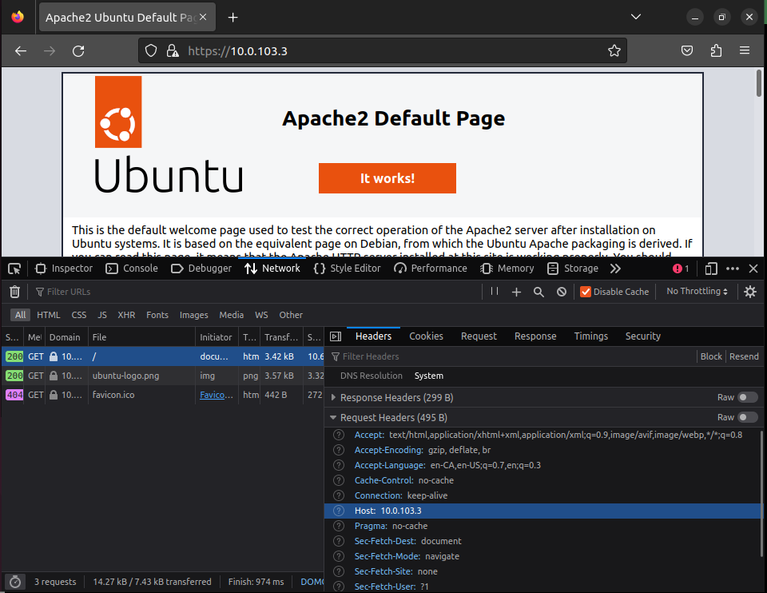
Task: Toggle Raw switch for Response Headers
Action: pyautogui.click(x=747, y=397)
